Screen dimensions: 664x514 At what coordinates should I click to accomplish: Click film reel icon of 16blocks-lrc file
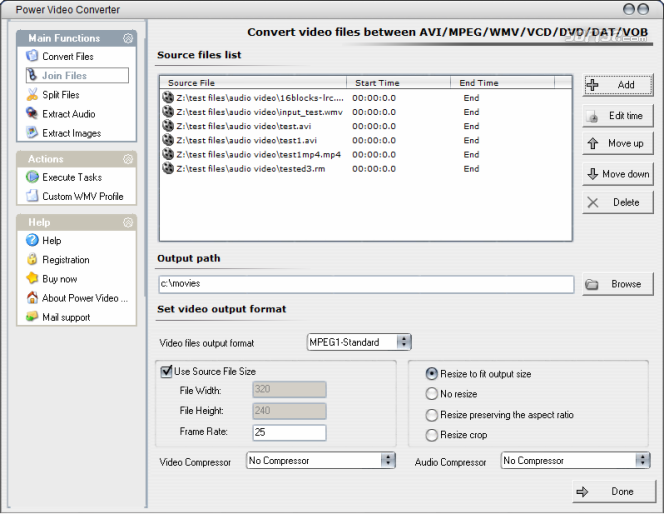click(168, 97)
